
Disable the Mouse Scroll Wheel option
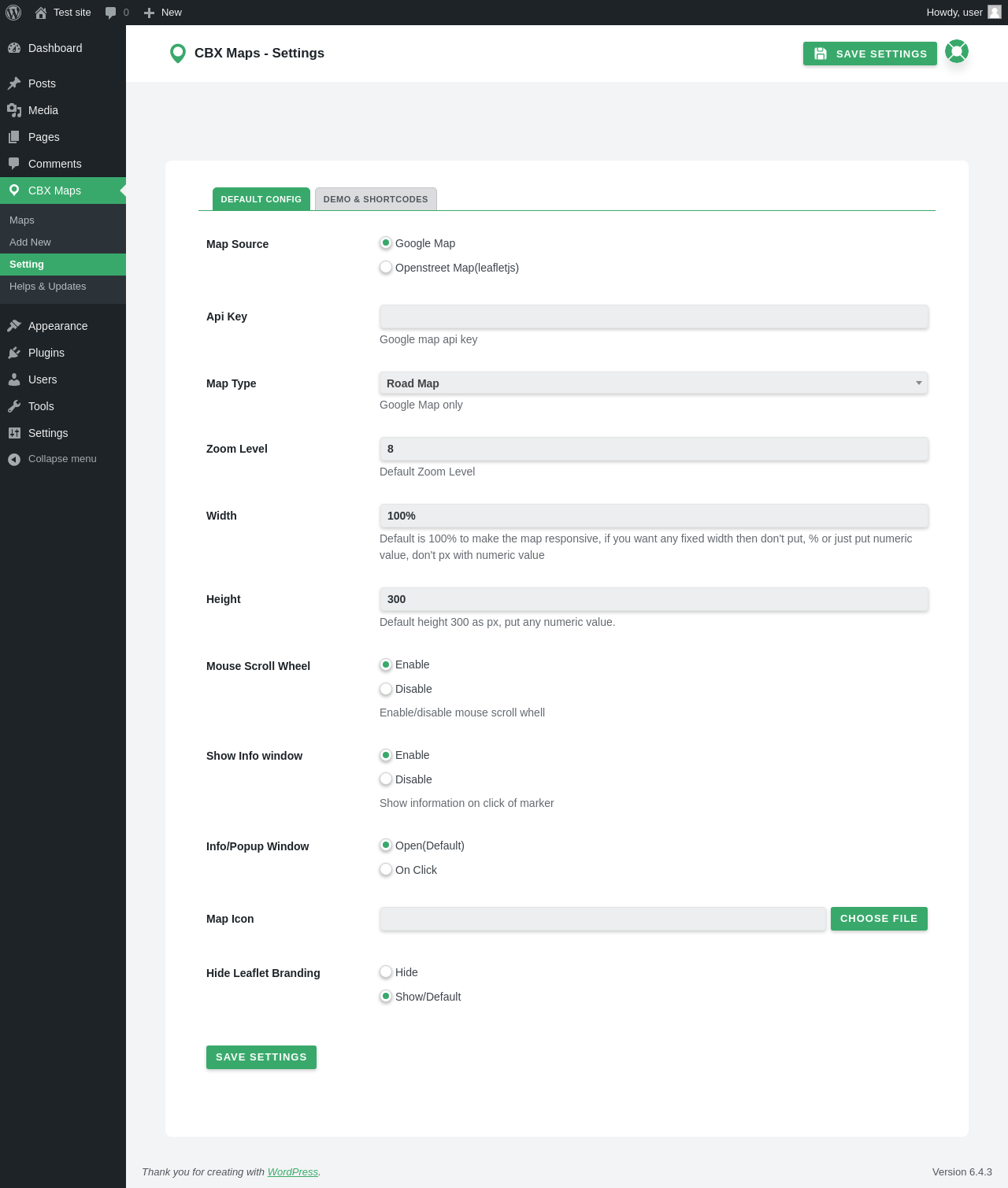pos(386,689)
